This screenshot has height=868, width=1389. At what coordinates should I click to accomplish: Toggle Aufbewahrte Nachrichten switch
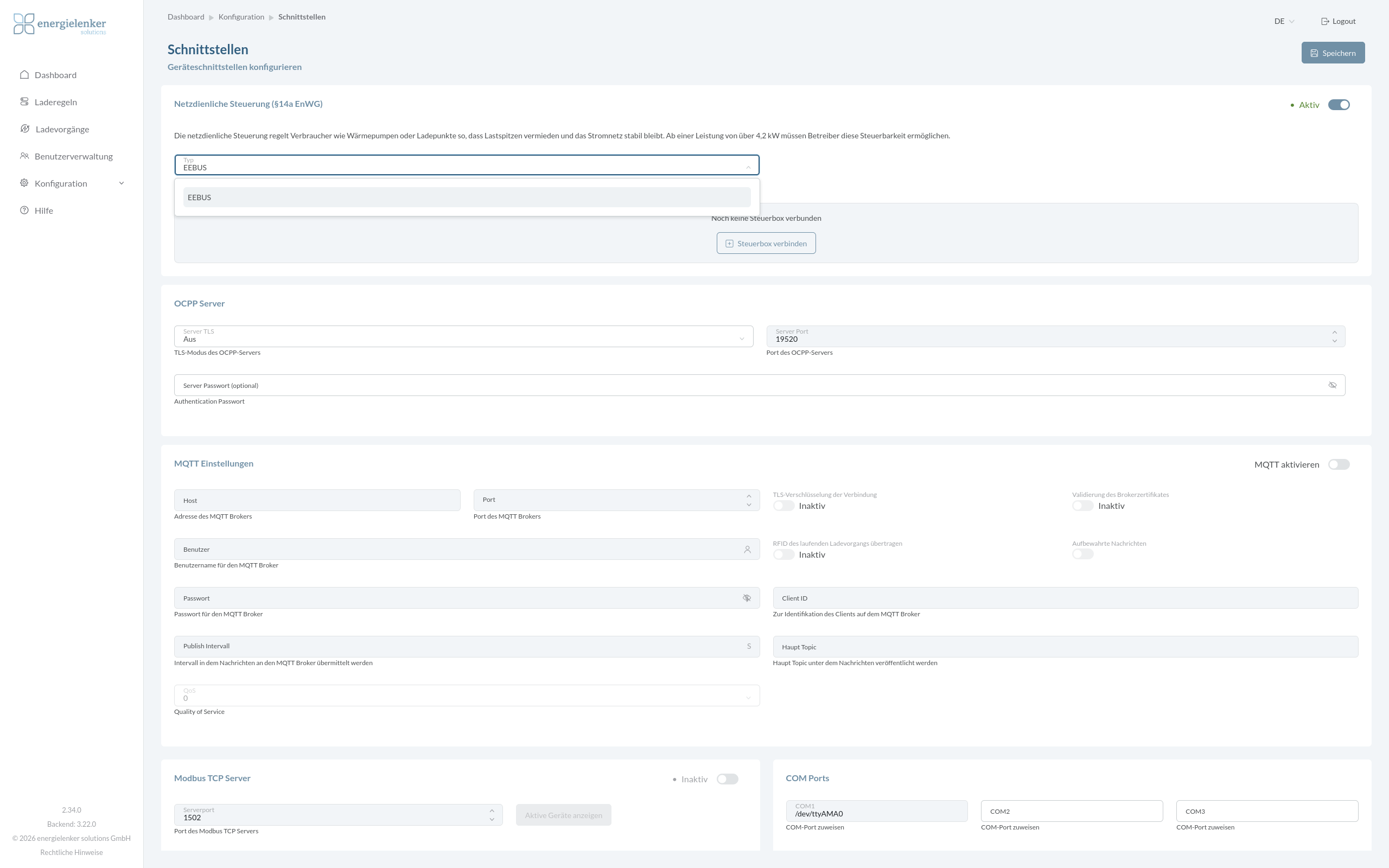tap(1083, 554)
